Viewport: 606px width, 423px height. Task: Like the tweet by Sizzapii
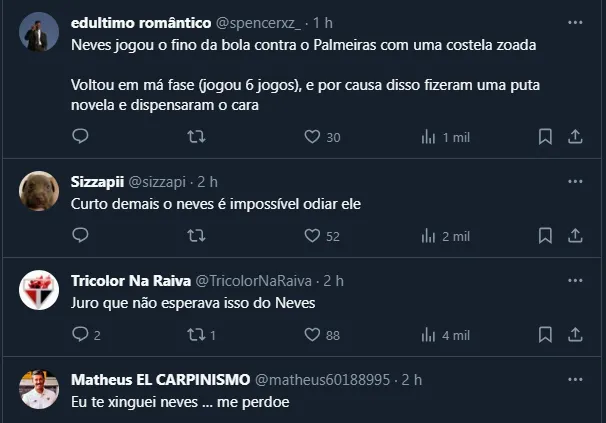pos(311,236)
